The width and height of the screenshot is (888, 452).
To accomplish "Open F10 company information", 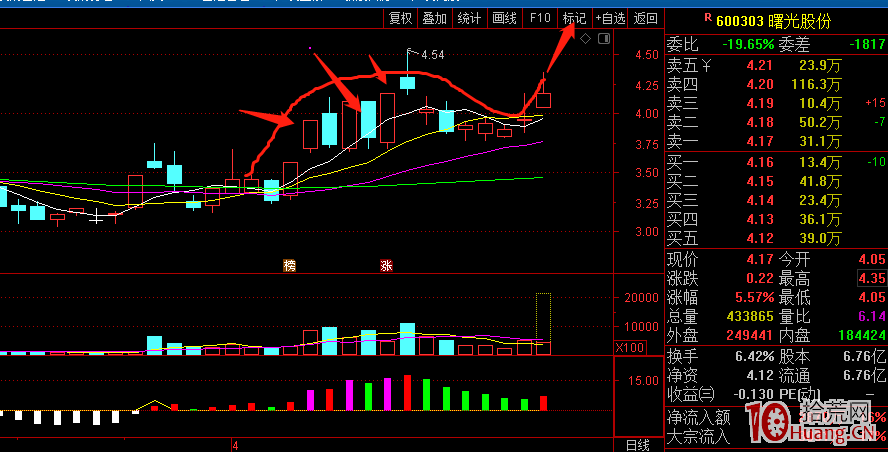I will point(540,19).
